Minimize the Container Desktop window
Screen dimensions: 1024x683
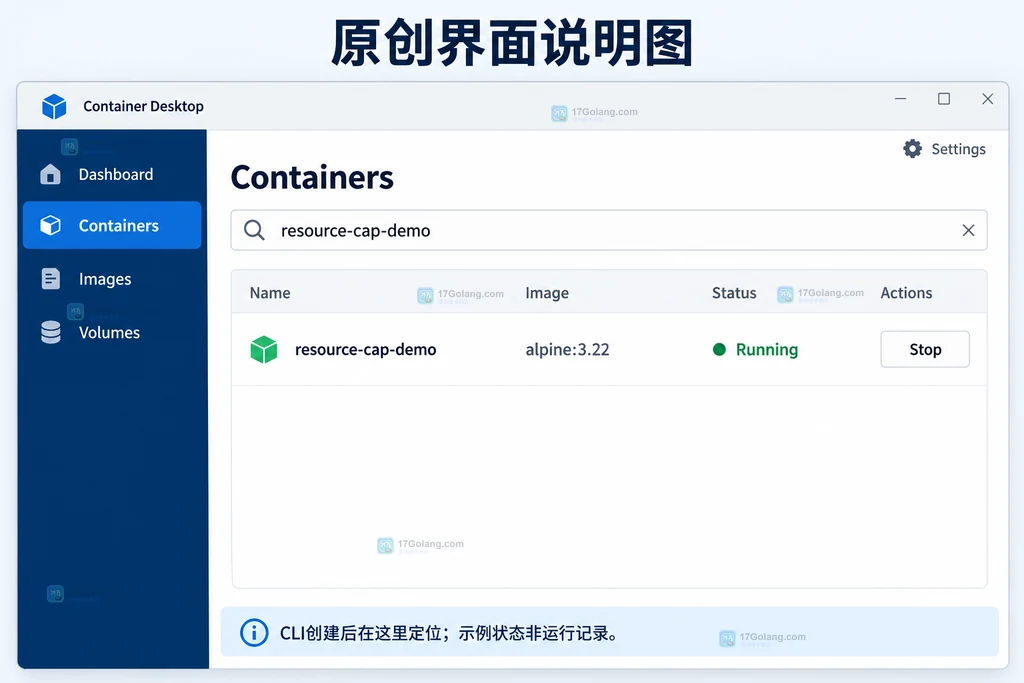click(x=901, y=99)
